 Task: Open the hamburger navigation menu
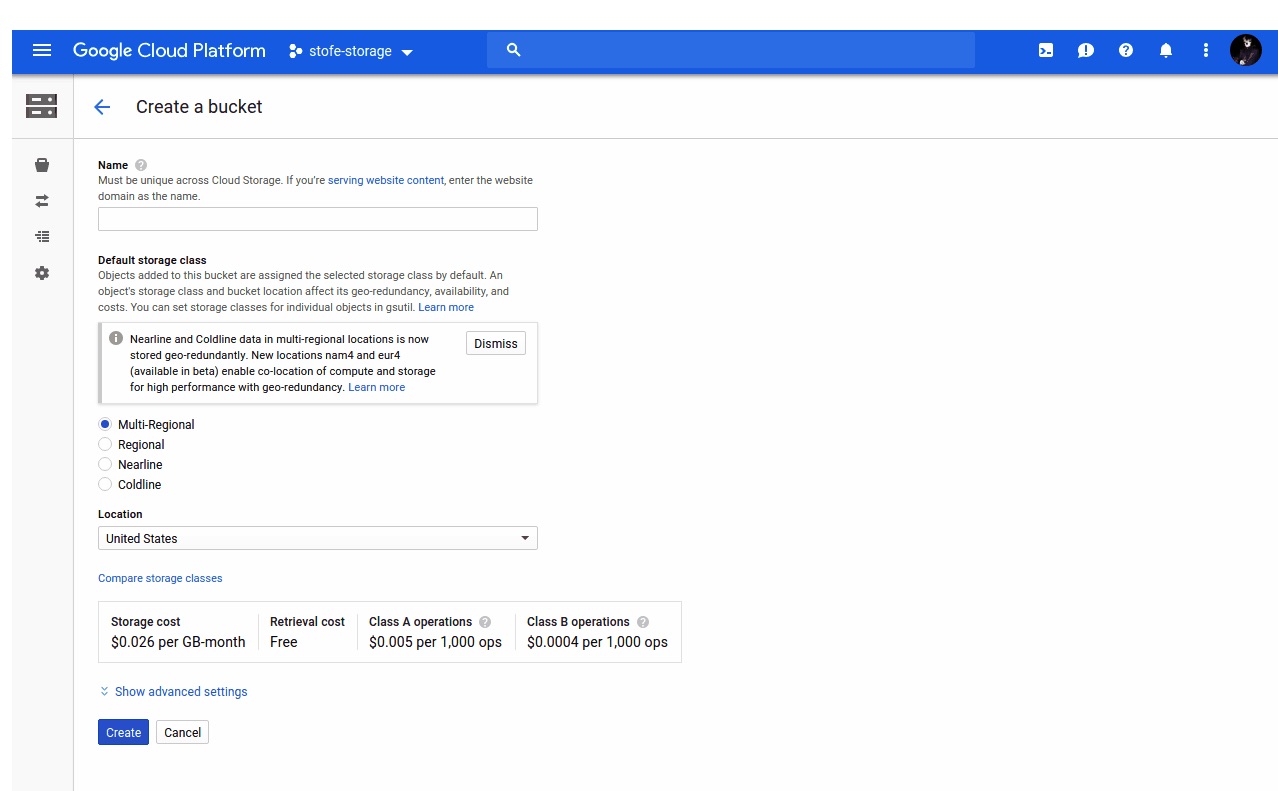pyautogui.click(x=41, y=50)
